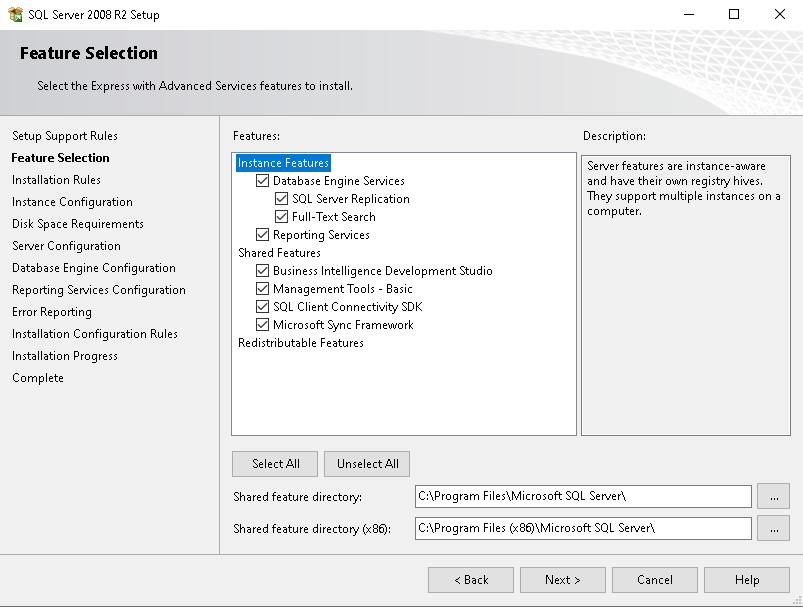
Task: Focus the Shared feature directory path field
Action: [583, 496]
